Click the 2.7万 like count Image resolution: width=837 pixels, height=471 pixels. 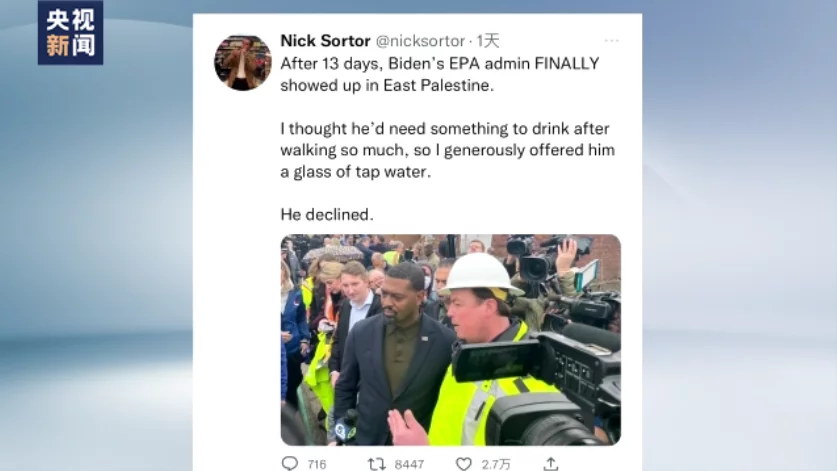497,464
